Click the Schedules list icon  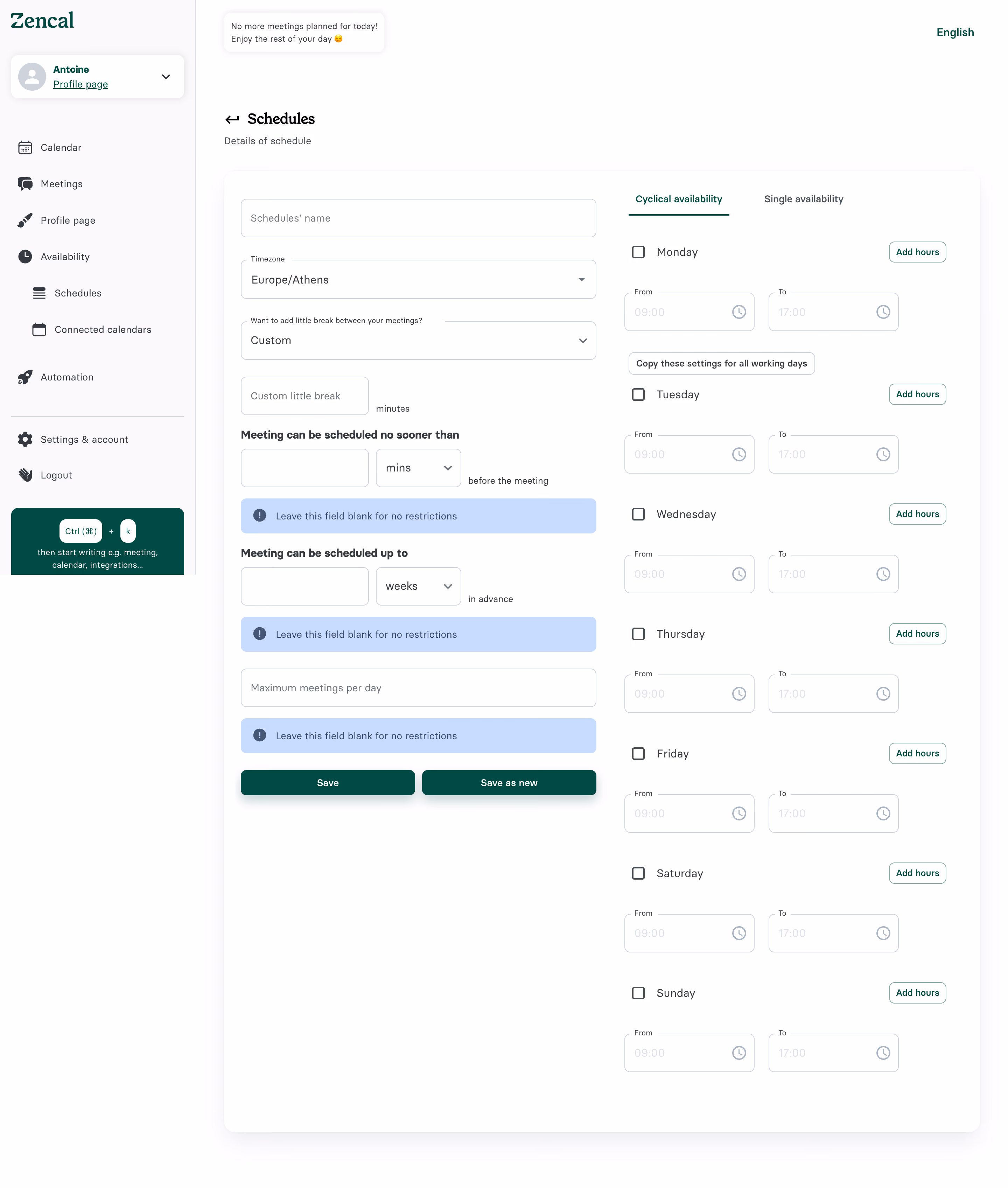tap(39, 293)
